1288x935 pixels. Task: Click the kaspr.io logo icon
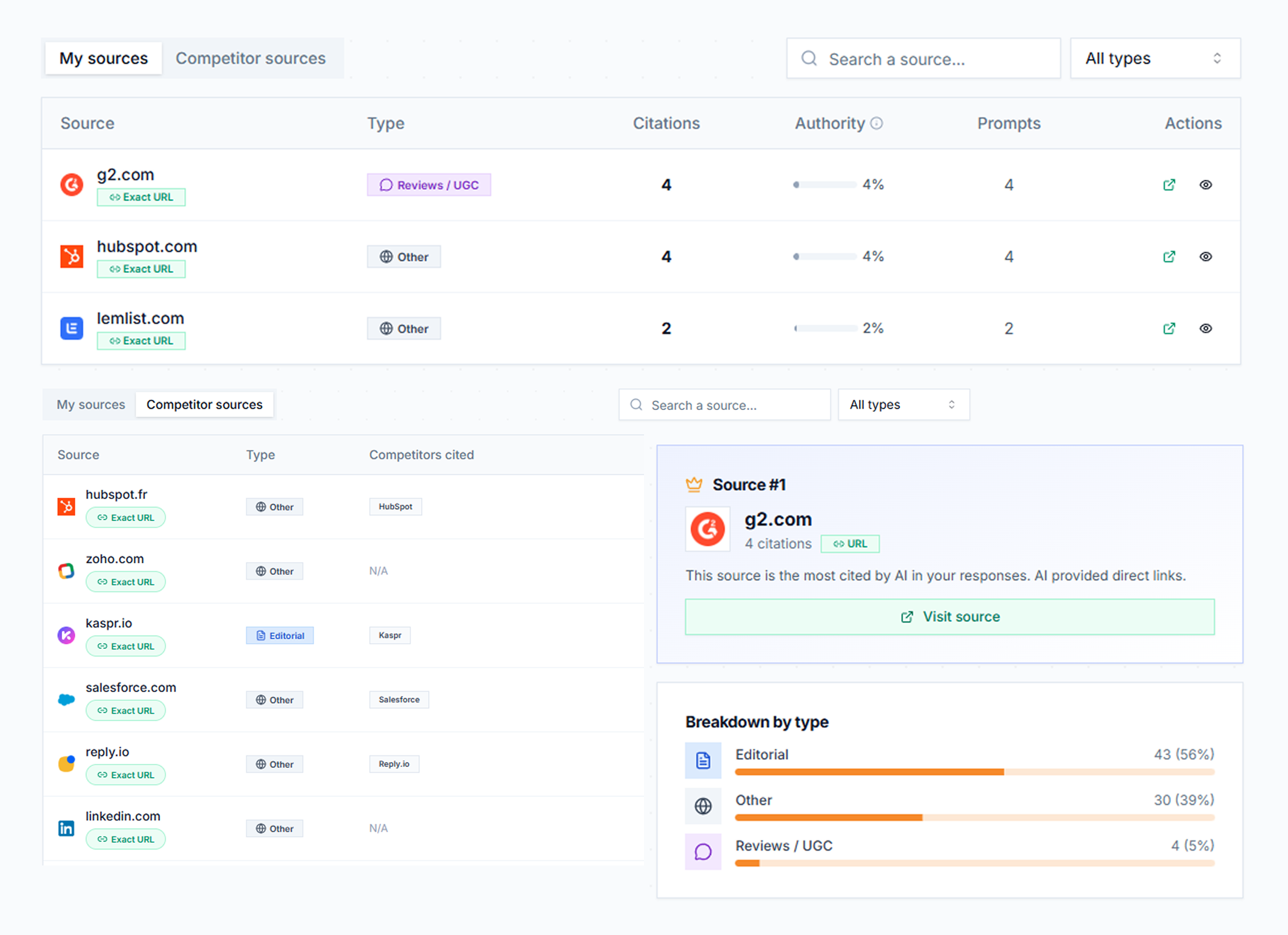(x=66, y=635)
